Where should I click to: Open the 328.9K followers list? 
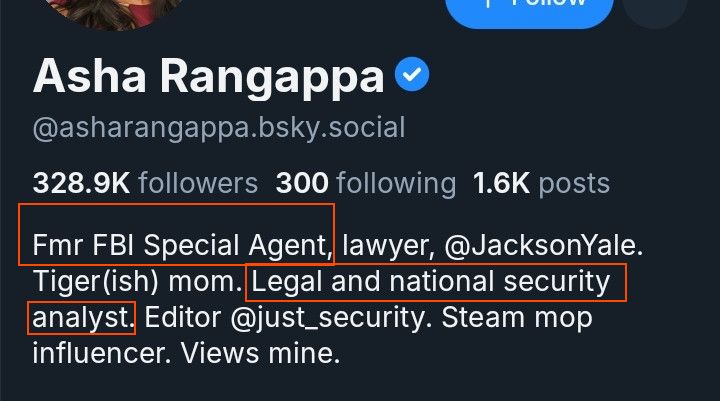point(145,183)
